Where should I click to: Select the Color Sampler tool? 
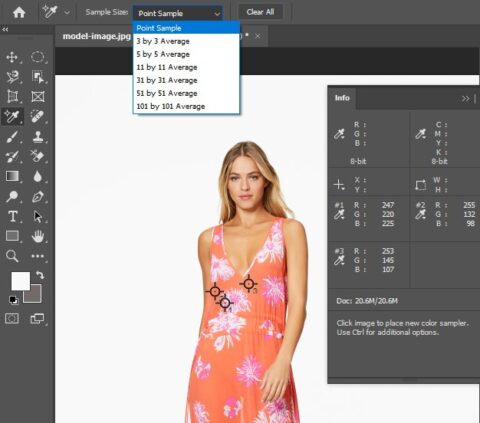[12, 116]
